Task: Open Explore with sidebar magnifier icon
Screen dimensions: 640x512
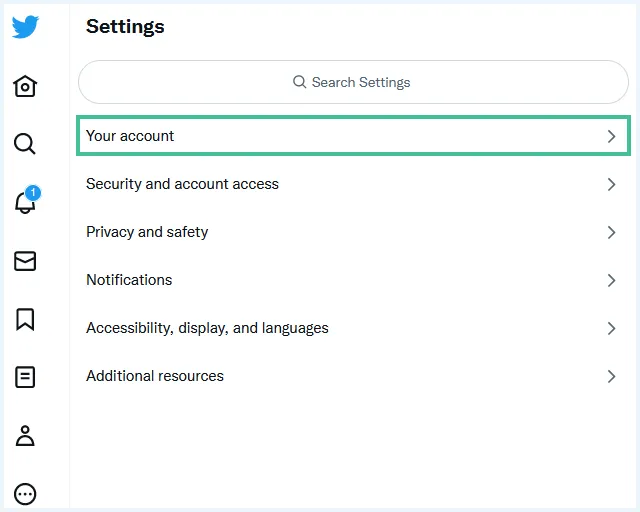Action: point(25,144)
